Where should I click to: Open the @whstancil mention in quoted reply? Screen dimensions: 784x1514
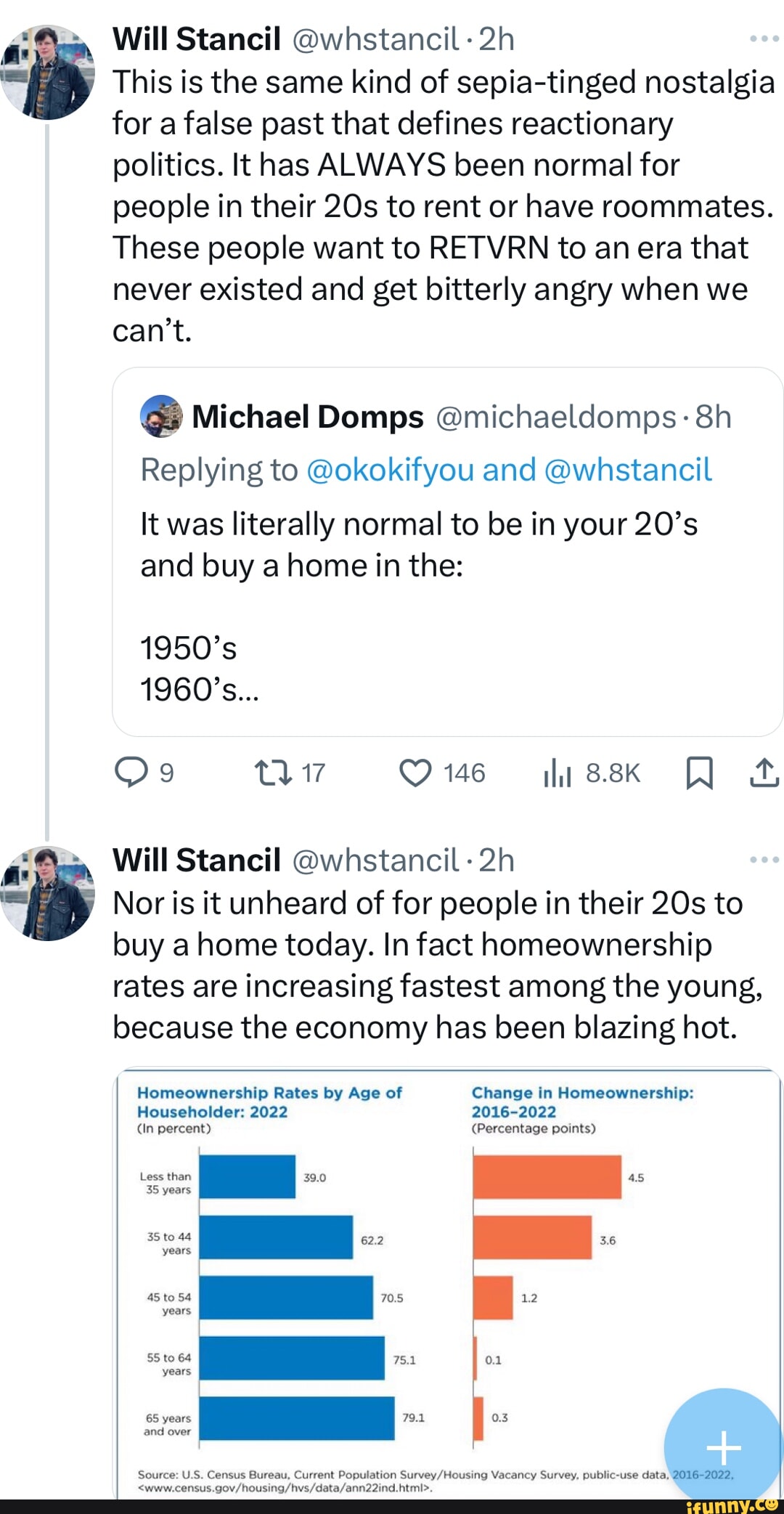[x=627, y=470]
